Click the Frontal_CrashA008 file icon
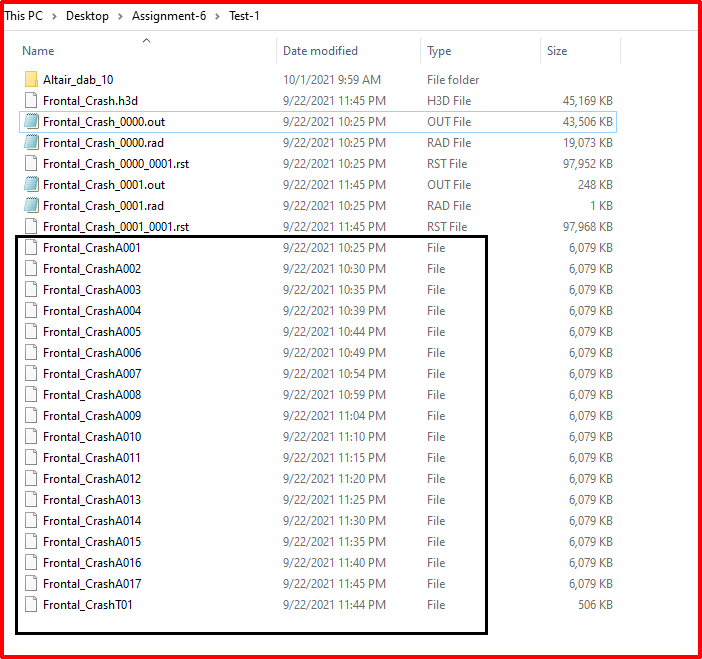Screen dimensions: 702x659 click(31, 395)
